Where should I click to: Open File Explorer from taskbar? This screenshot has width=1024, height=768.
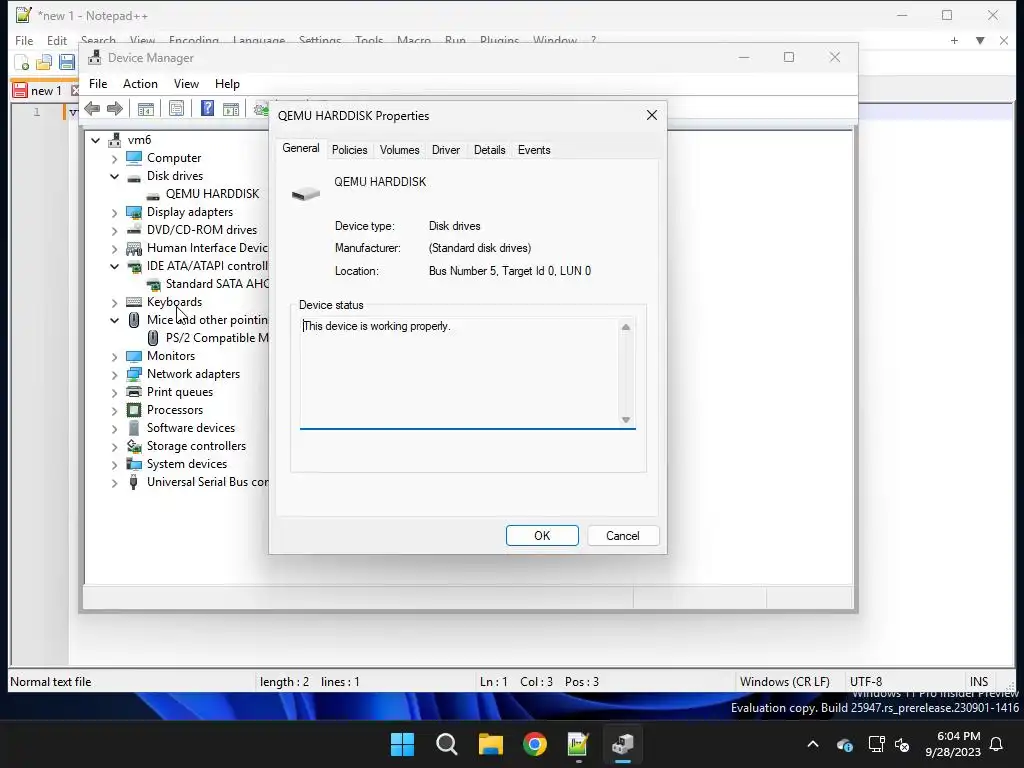tap(490, 744)
